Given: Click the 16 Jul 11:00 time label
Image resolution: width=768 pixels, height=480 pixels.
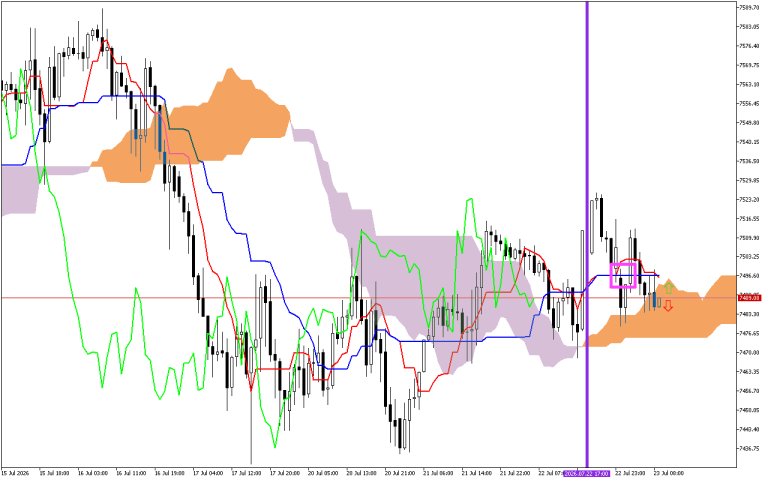Looking at the screenshot, I should pyautogui.click(x=131, y=474).
